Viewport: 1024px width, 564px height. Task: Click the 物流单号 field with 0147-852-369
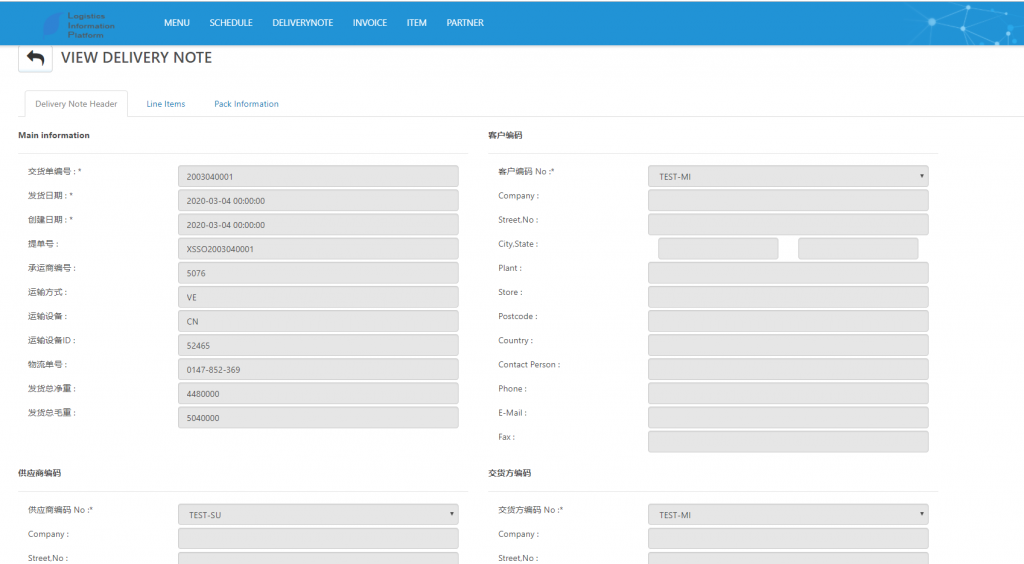[x=318, y=369]
